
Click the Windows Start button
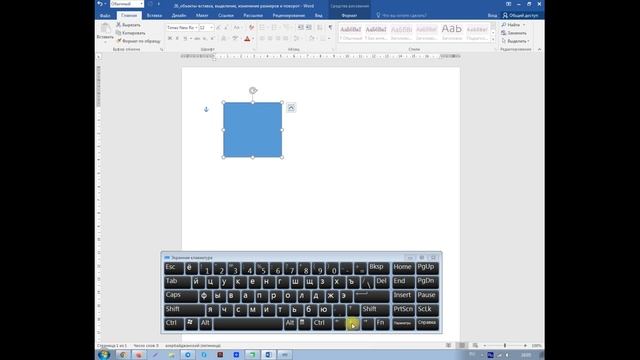pyautogui.click(x=104, y=354)
